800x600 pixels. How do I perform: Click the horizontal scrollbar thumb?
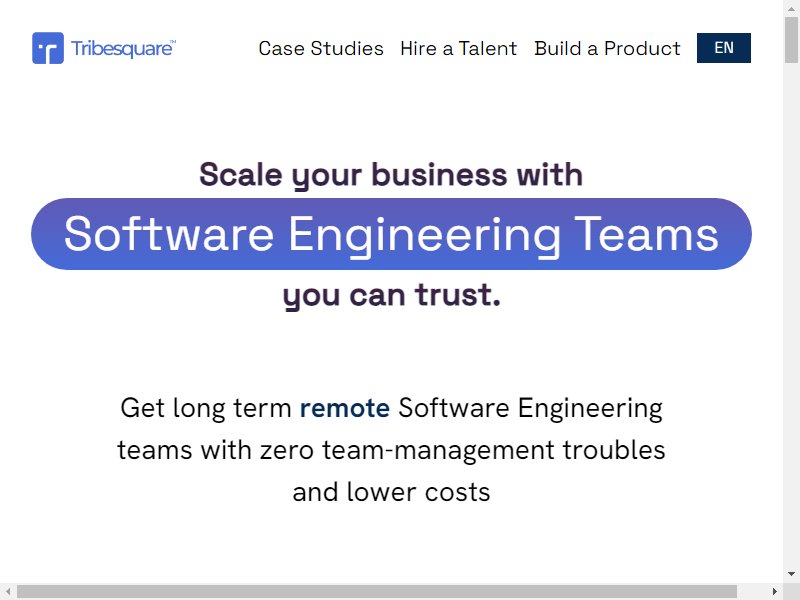[x=377, y=591]
